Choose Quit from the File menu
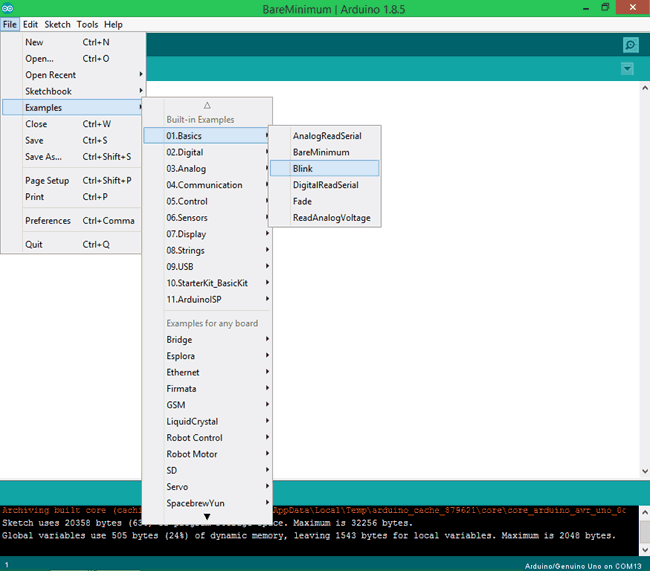This screenshot has width=650, height=571. coord(73,245)
